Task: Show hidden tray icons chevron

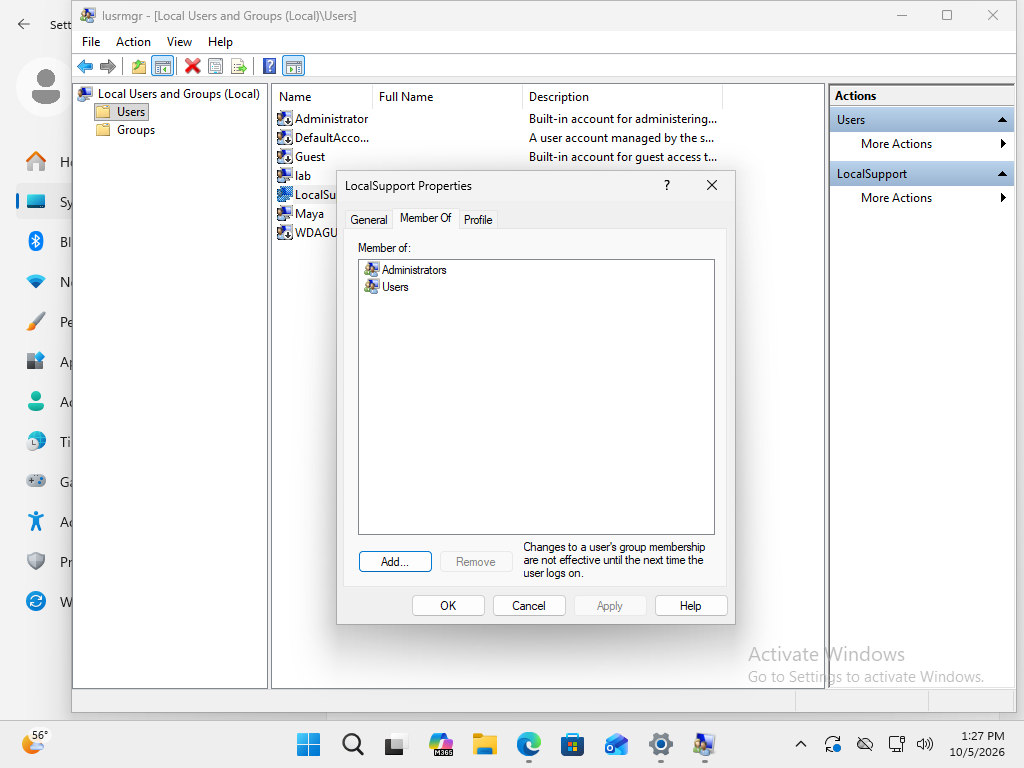Action: (x=801, y=744)
